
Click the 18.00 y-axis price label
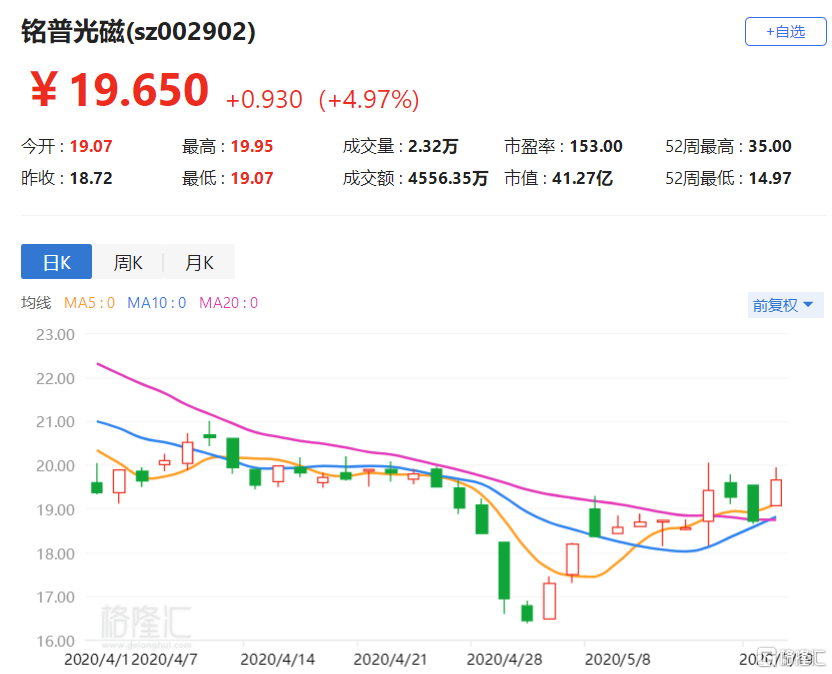click(55, 554)
